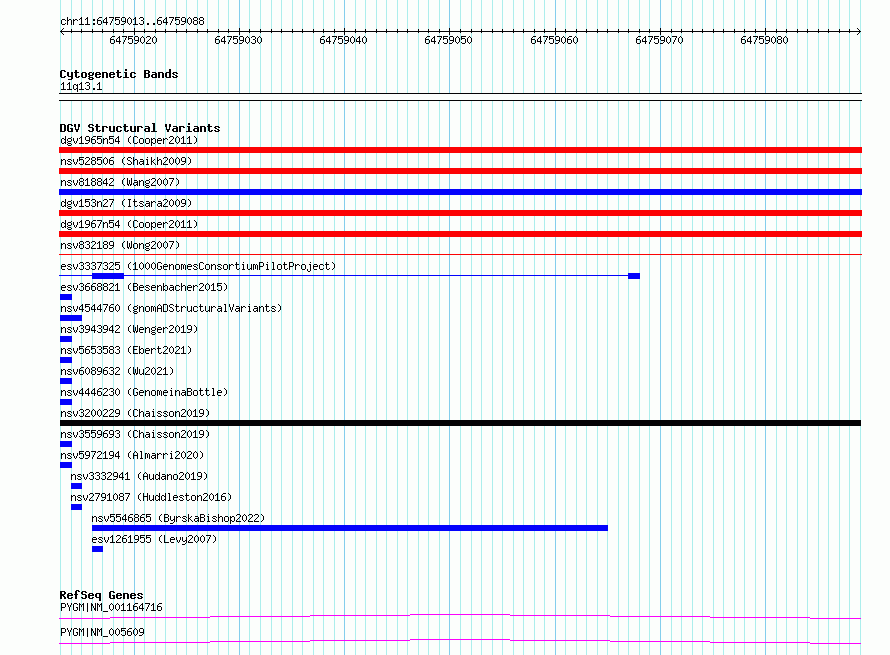Click the black bar under nsv3200229
The width and height of the screenshot is (890, 655).
[x=460, y=423]
